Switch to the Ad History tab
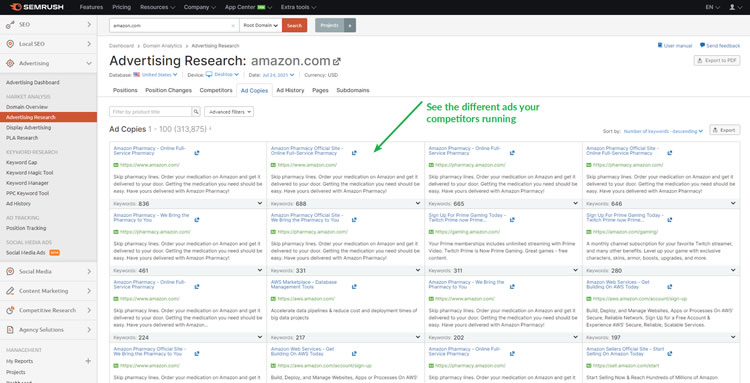Screen dimensions: 750x383 (x=290, y=90)
